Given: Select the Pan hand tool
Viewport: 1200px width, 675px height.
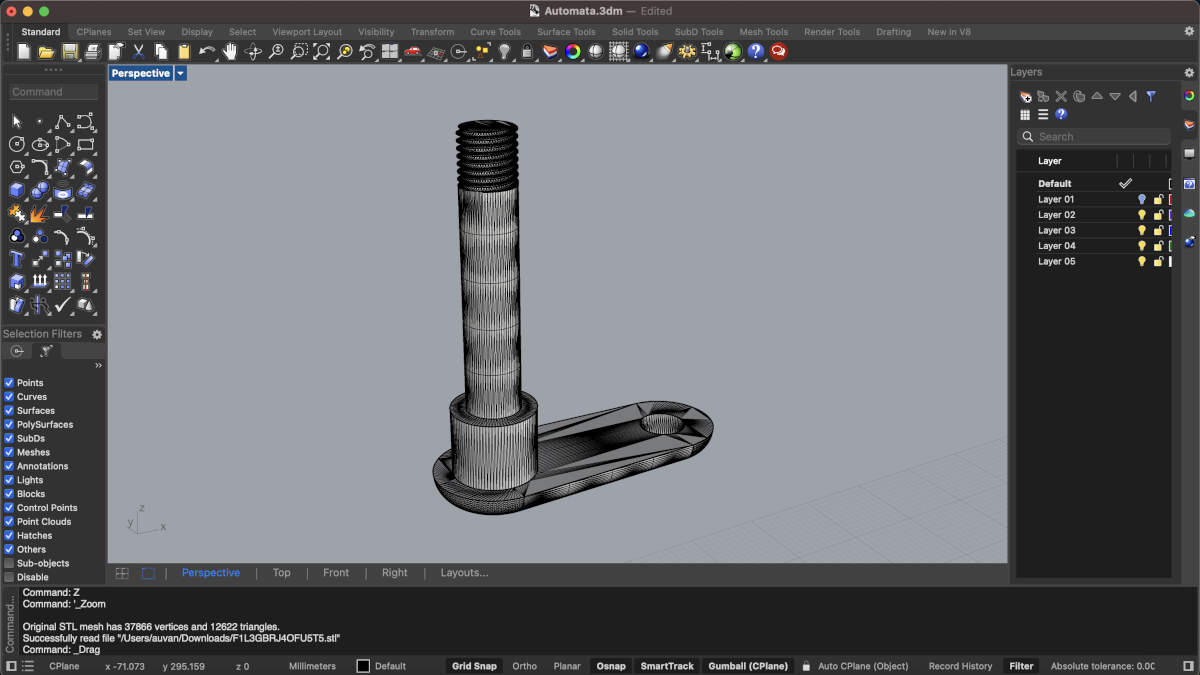Looking at the screenshot, I should pyautogui.click(x=230, y=51).
